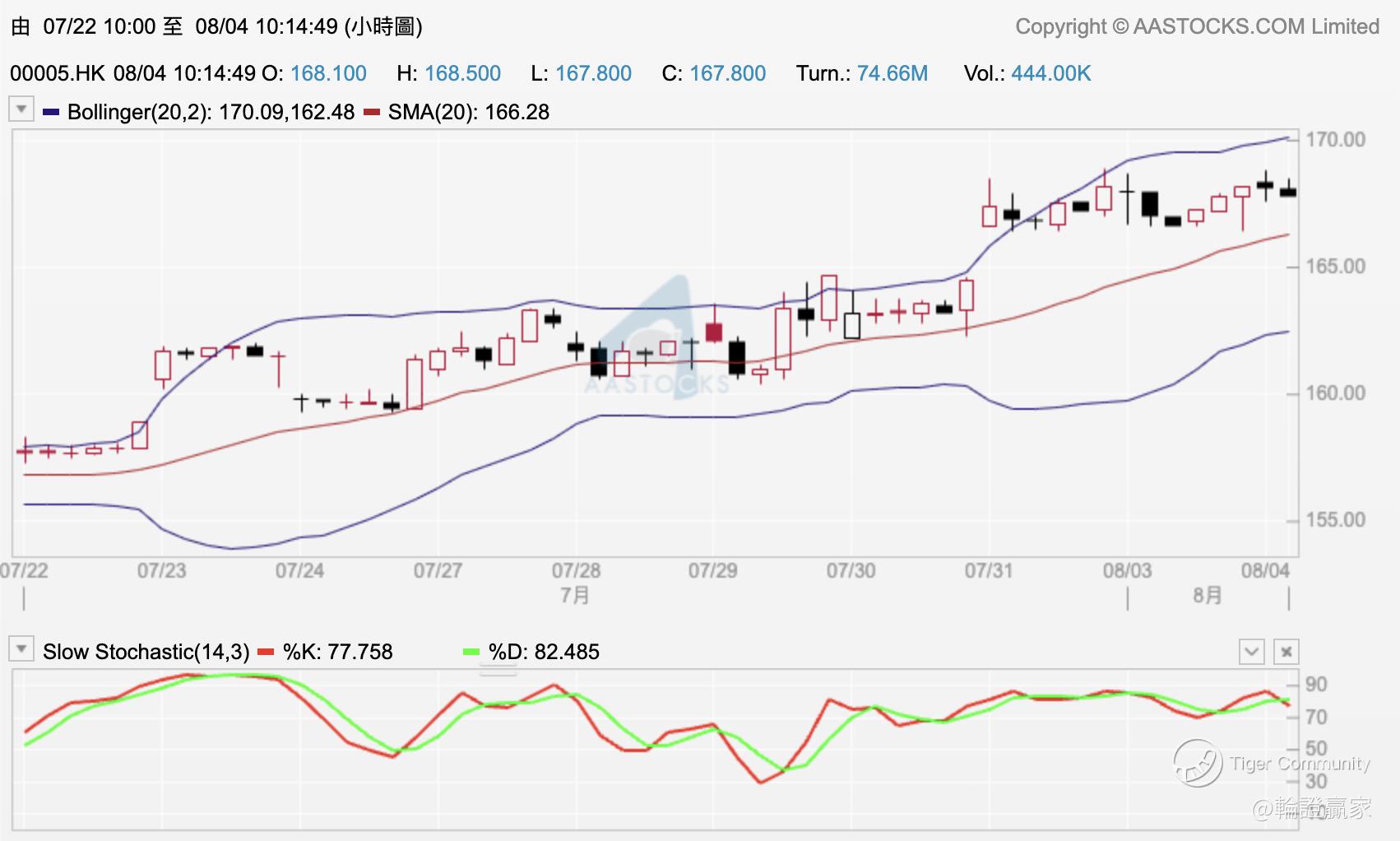Click the 160.00 price axis label

(x=1336, y=393)
